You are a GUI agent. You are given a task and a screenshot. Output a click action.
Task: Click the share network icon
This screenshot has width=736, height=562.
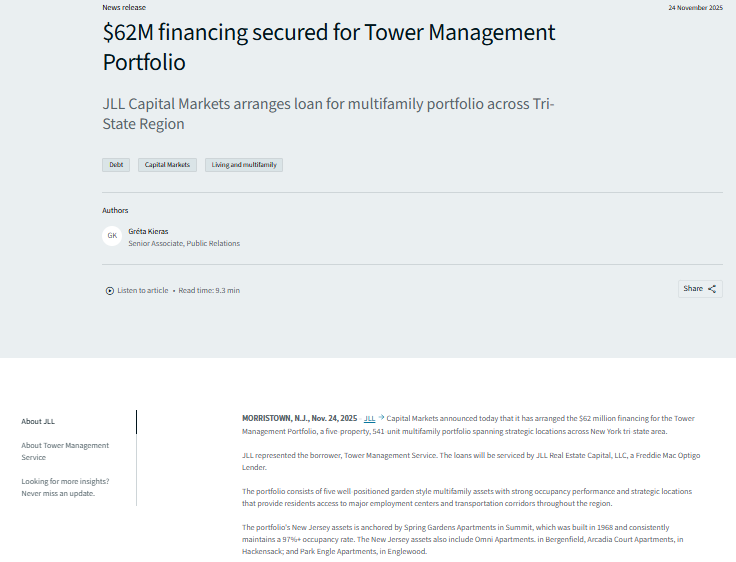[712, 289]
